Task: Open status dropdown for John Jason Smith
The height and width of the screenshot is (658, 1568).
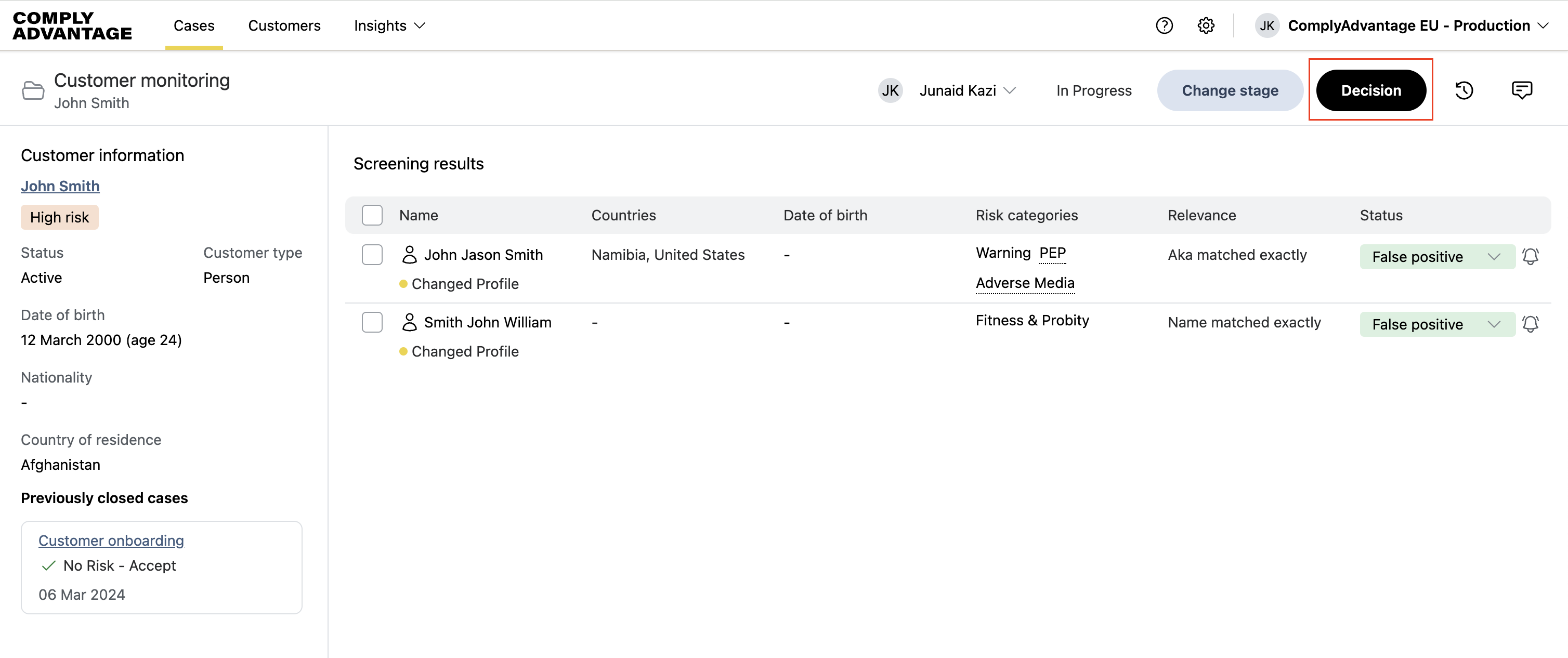Action: click(1436, 256)
